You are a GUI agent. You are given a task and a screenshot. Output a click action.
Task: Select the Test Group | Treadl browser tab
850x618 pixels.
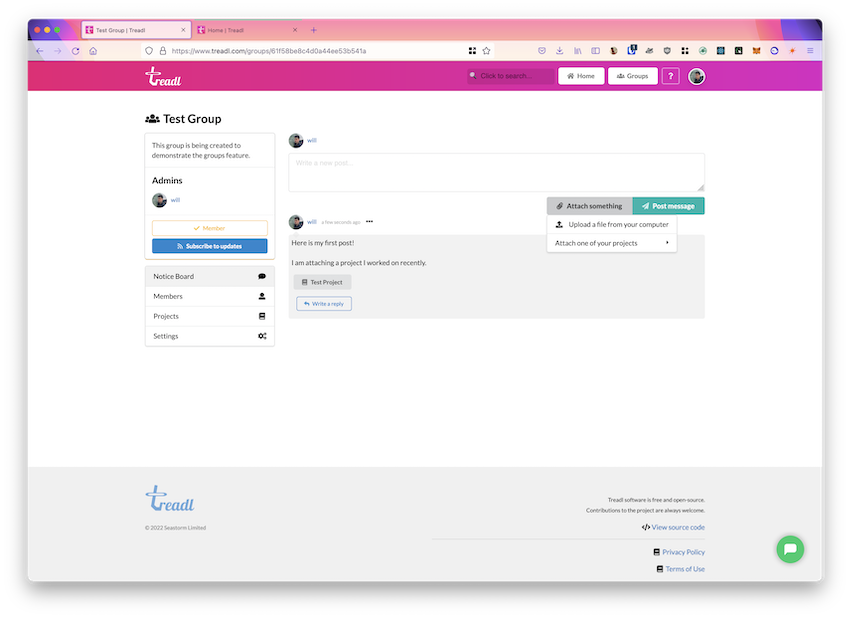tap(136, 30)
